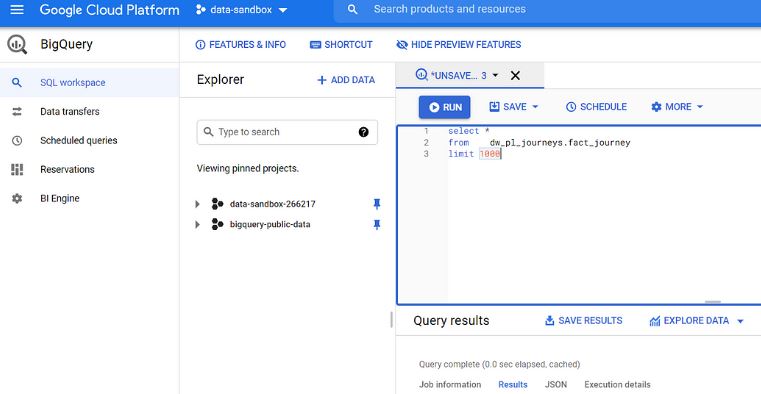Unpin the bigquery-public-data project
The width and height of the screenshot is (761, 394).
(x=377, y=225)
